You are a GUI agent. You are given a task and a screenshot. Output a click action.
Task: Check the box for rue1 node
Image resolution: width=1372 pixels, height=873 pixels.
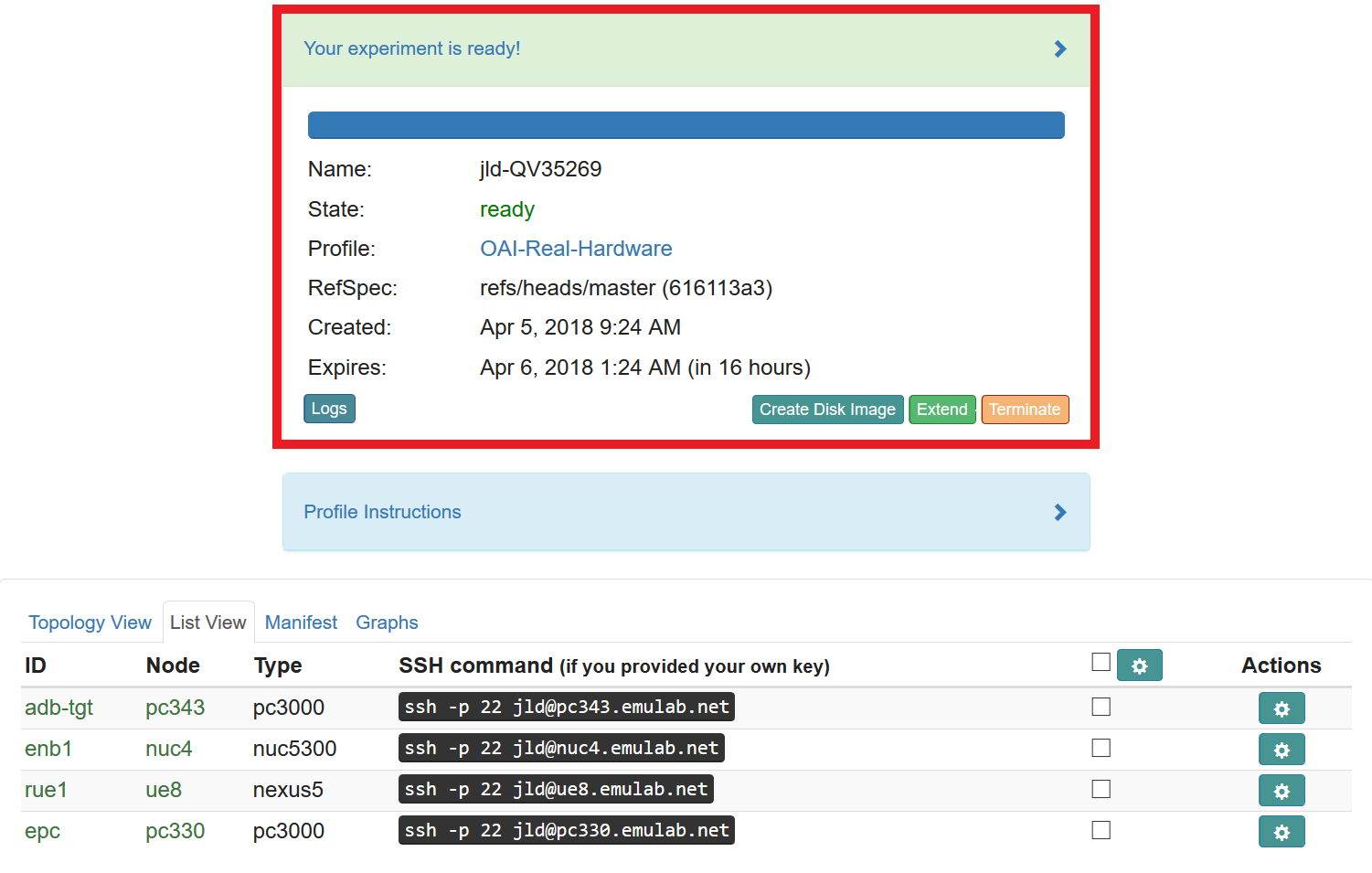(x=1101, y=789)
